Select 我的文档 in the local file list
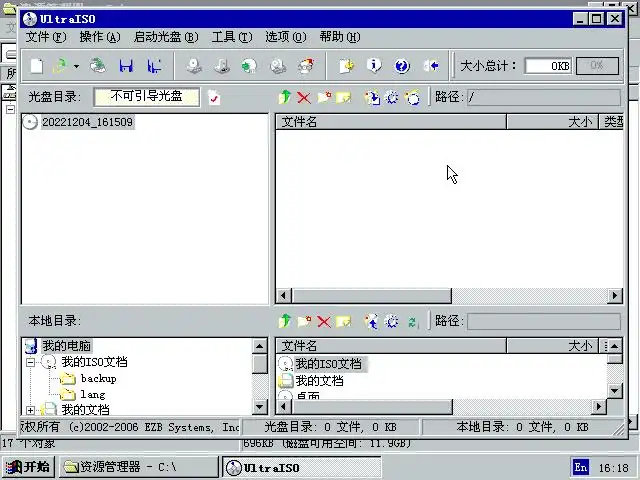The image size is (640, 480). [x=319, y=381]
